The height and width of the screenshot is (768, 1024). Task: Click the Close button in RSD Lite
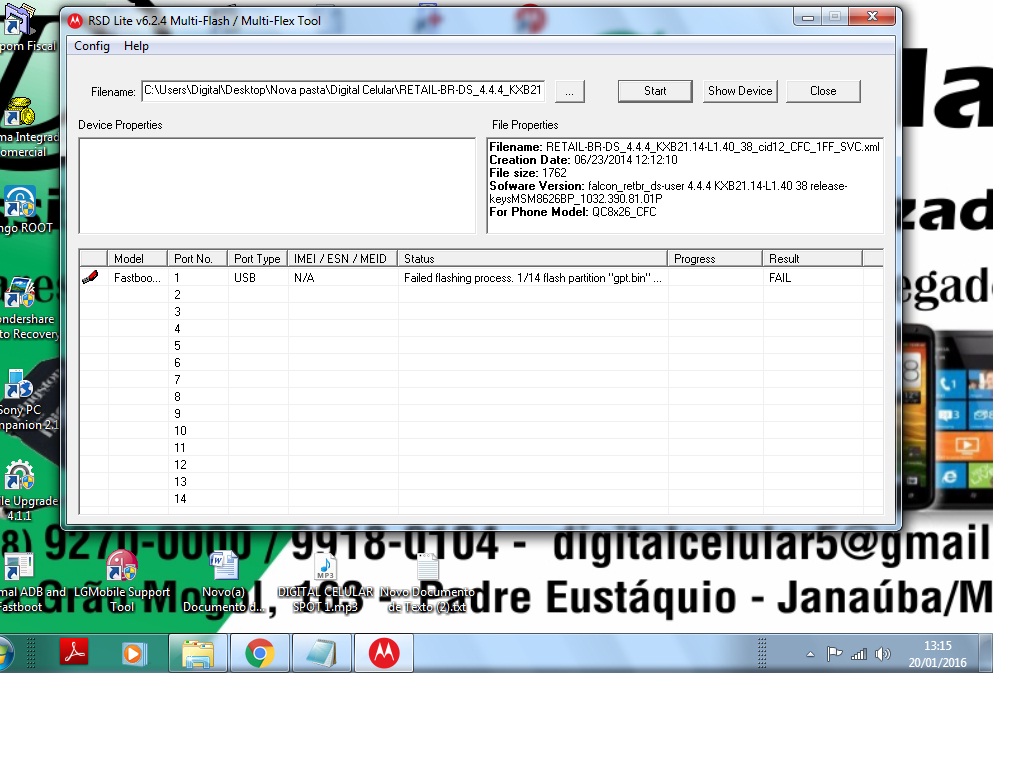pyautogui.click(x=823, y=91)
